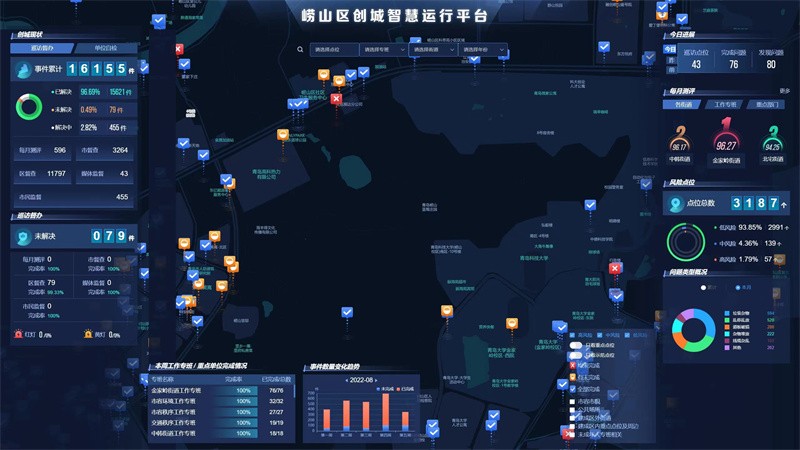
Task: Expand the 请选择专班 dropdown
Action: (383, 49)
